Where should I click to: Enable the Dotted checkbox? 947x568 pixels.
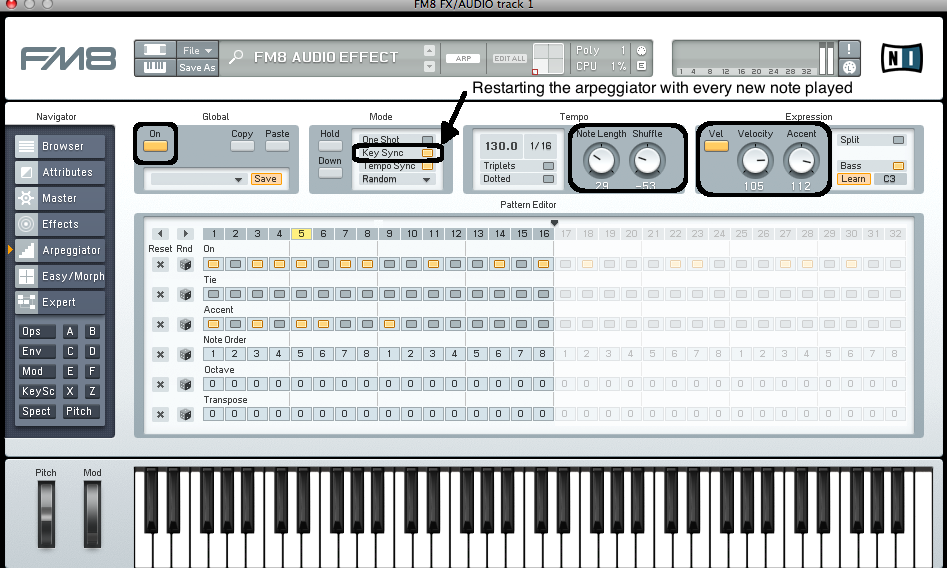point(548,179)
